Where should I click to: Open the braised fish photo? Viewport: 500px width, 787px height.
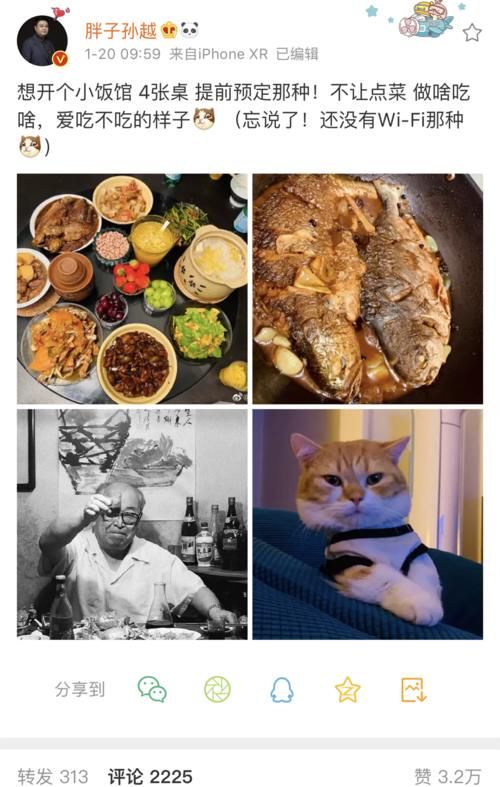pyautogui.click(x=367, y=289)
